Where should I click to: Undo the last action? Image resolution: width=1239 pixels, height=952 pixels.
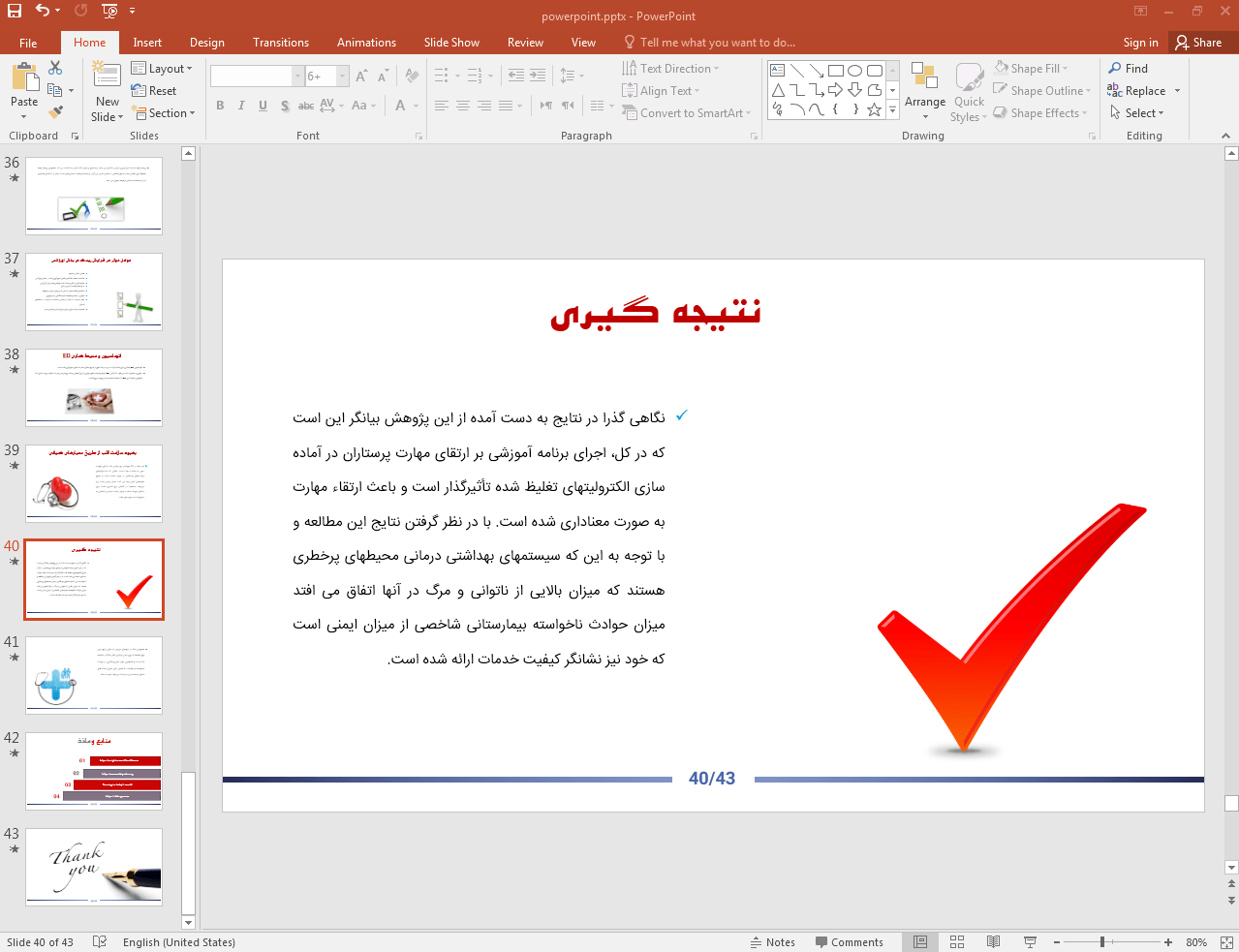tap(42, 11)
